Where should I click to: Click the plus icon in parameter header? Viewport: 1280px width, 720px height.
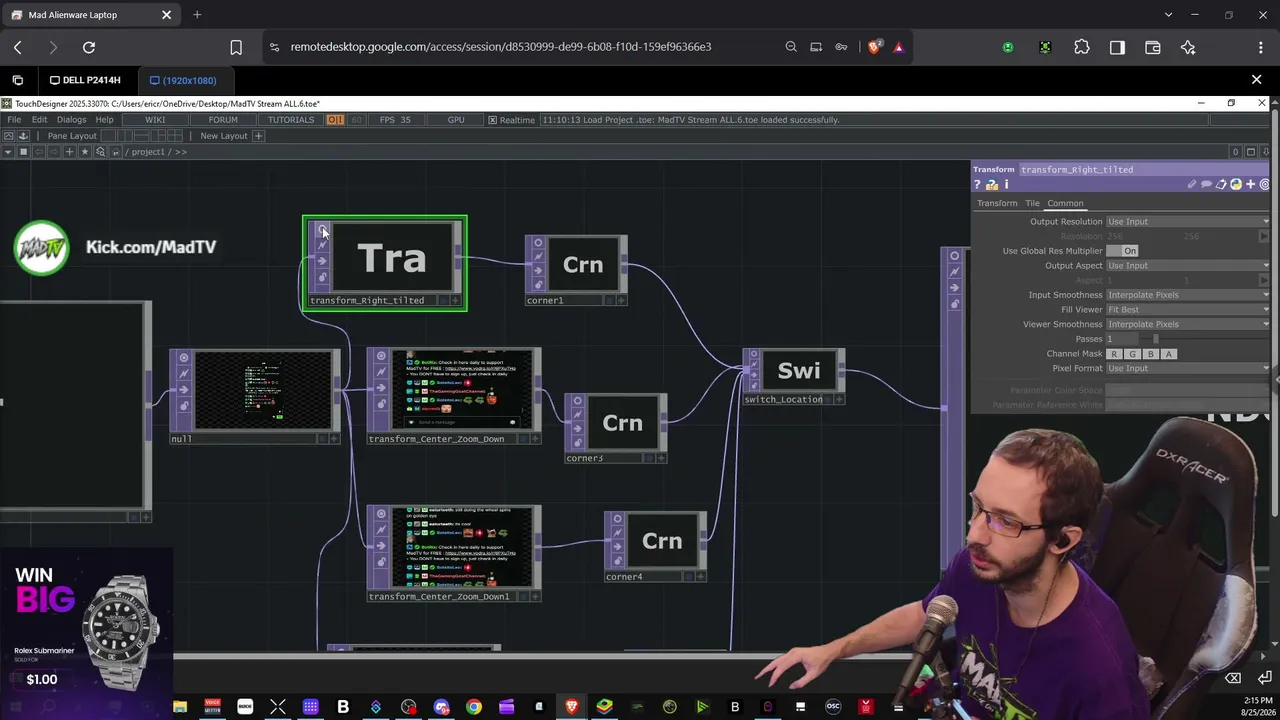[1250, 185]
